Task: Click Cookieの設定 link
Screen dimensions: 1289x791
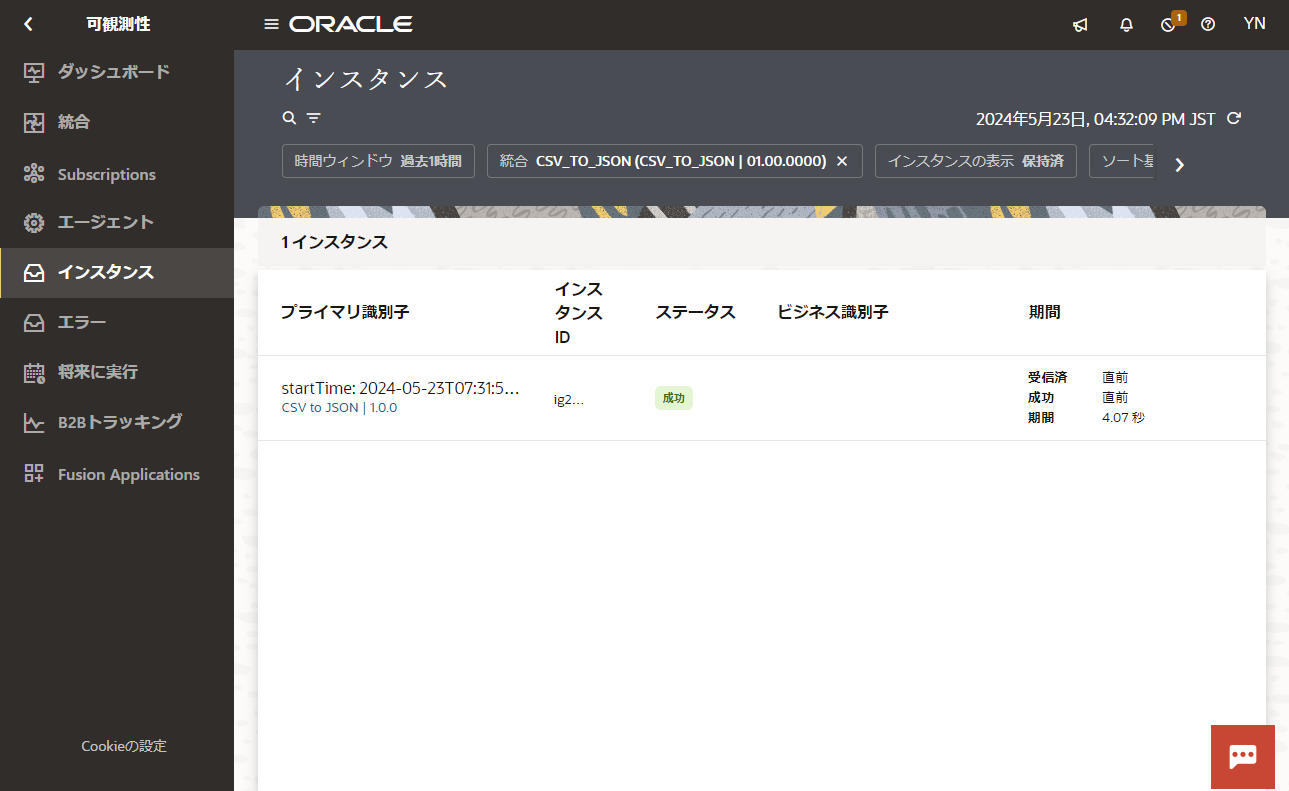Action: (x=124, y=746)
